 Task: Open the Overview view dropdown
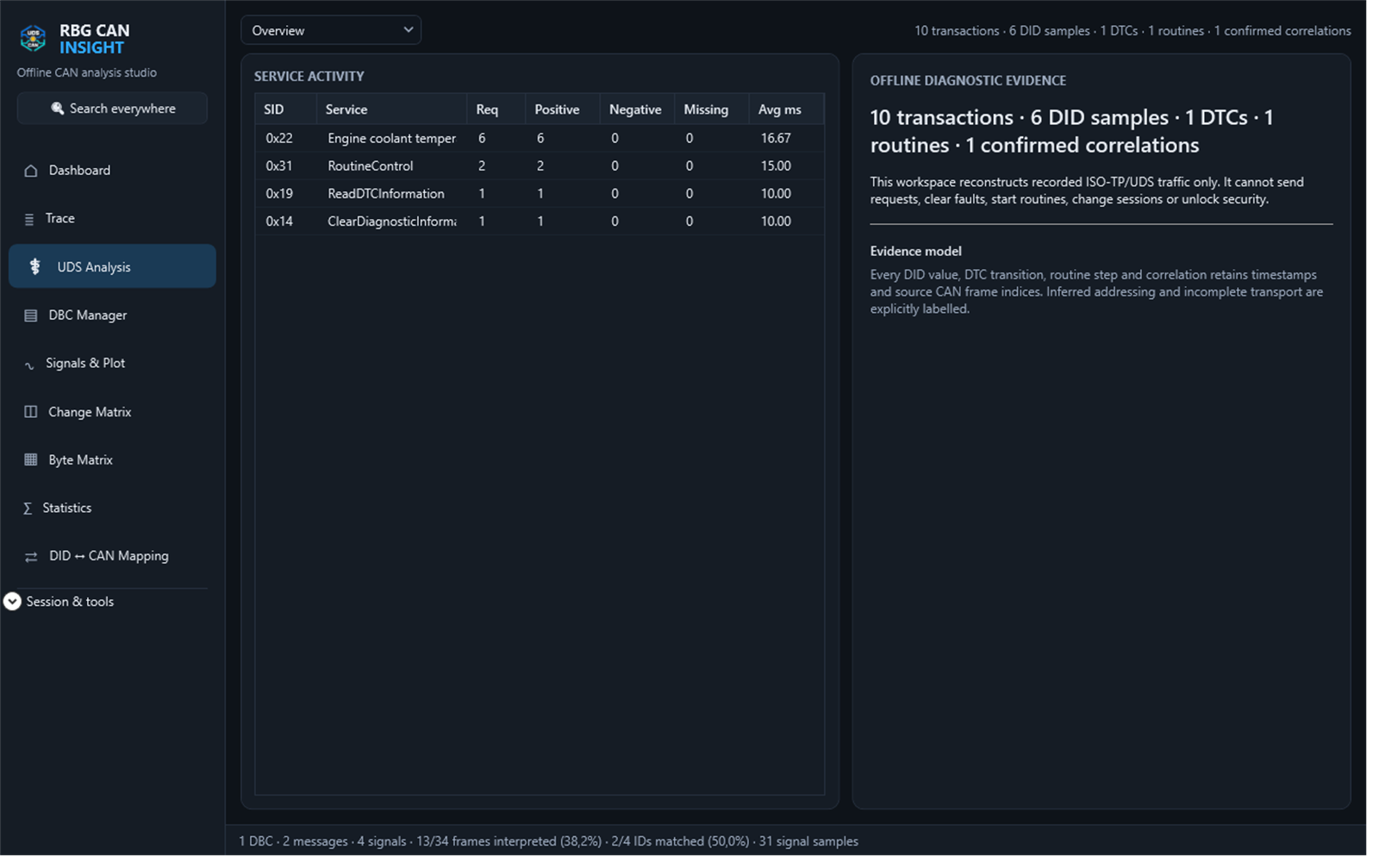(331, 30)
